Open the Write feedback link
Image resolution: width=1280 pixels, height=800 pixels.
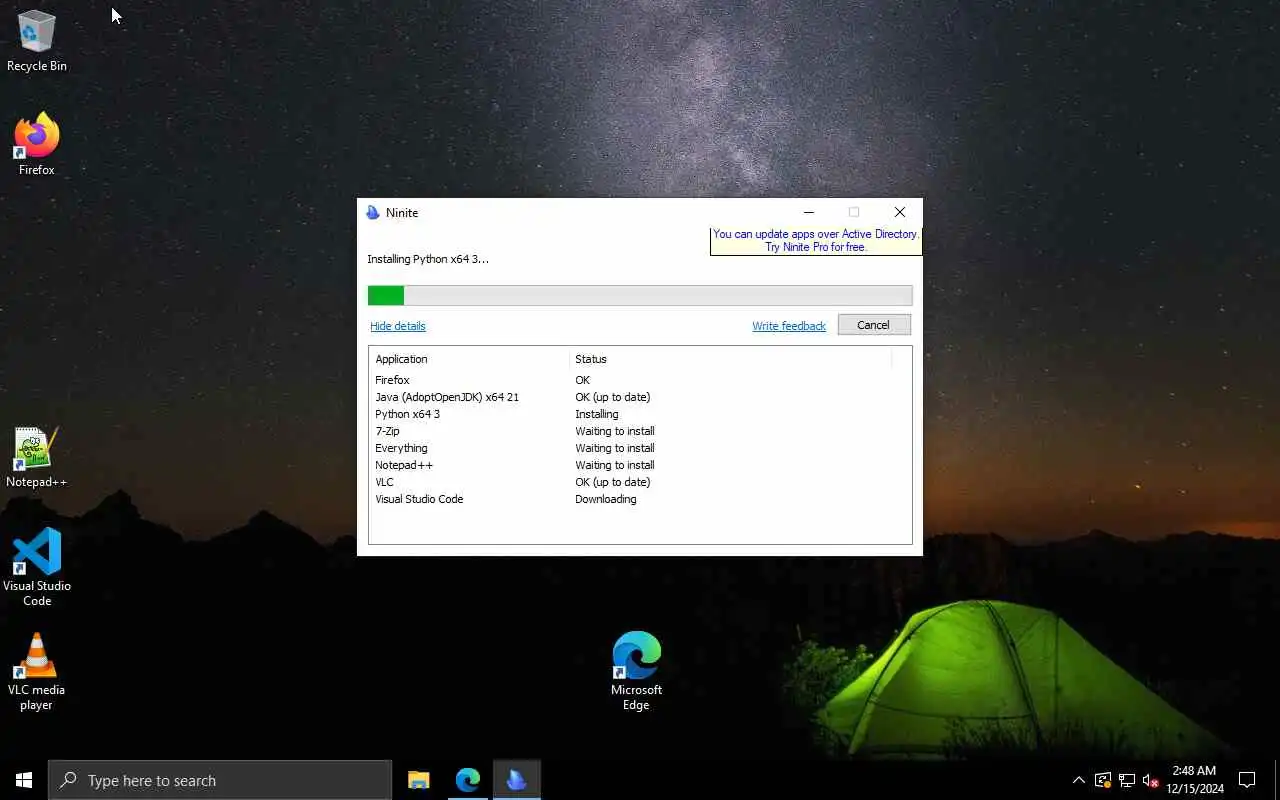pyautogui.click(x=789, y=326)
